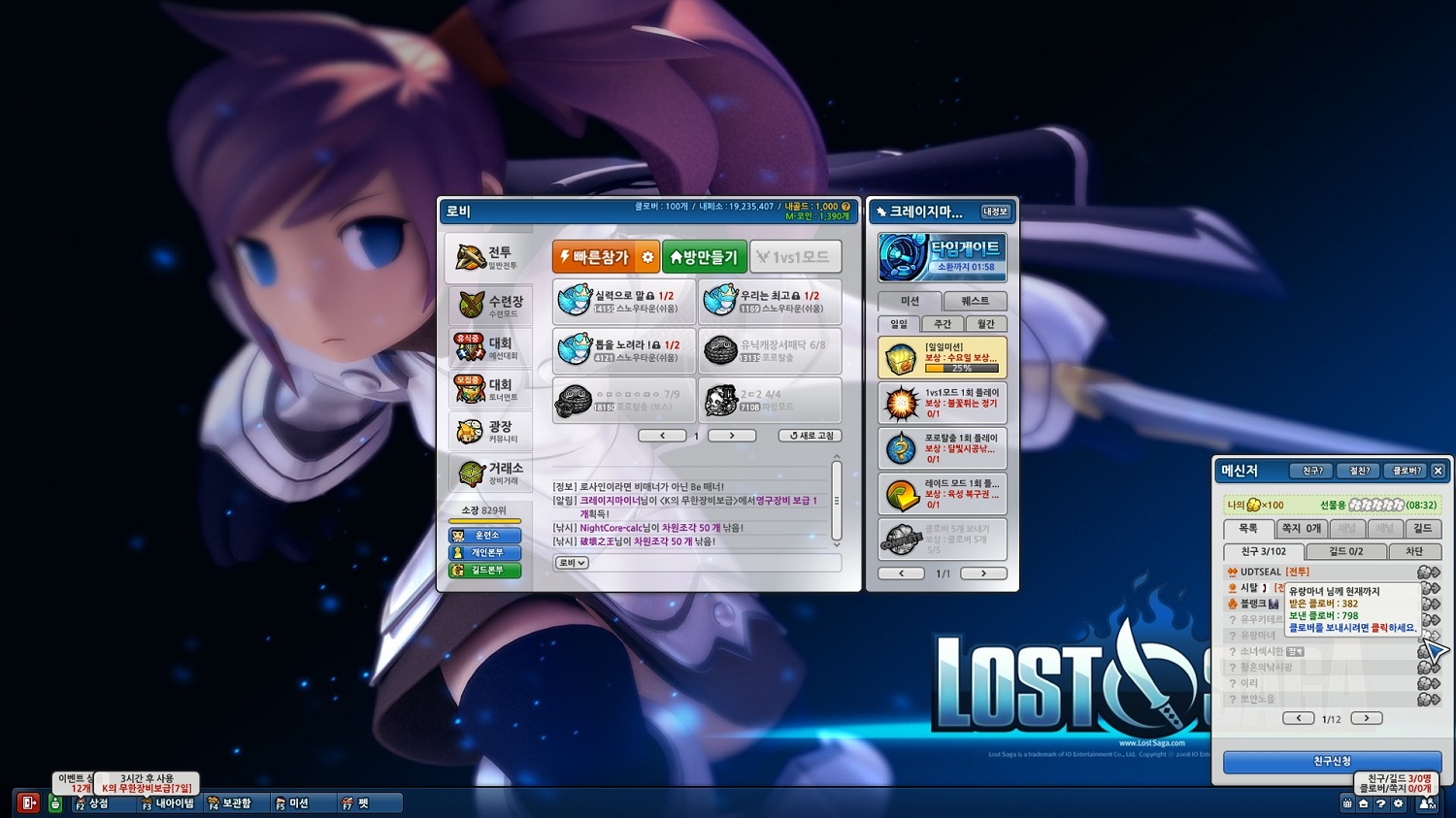
Task: Click the help question mark in tray
Action: pos(1381,803)
